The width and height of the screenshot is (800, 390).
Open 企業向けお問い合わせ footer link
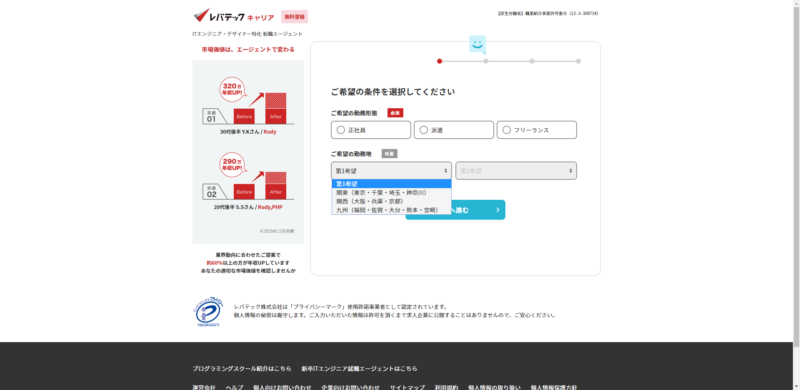351,387
